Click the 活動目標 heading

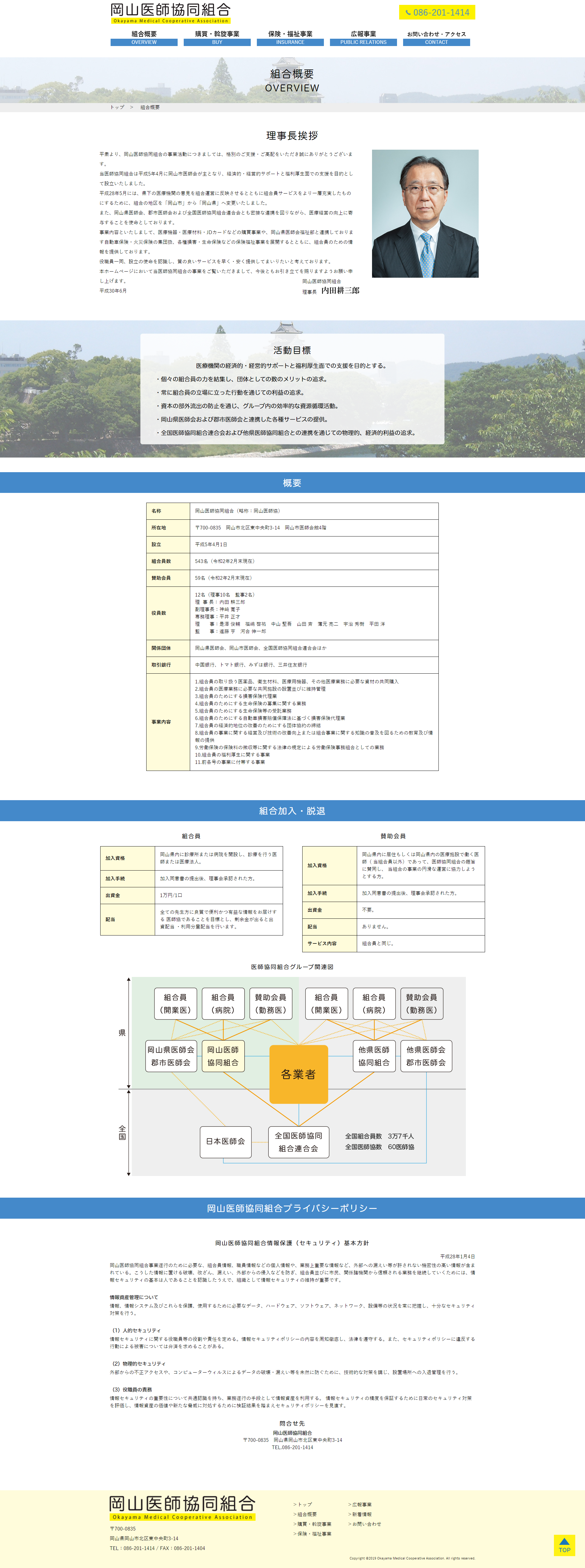(x=292, y=350)
